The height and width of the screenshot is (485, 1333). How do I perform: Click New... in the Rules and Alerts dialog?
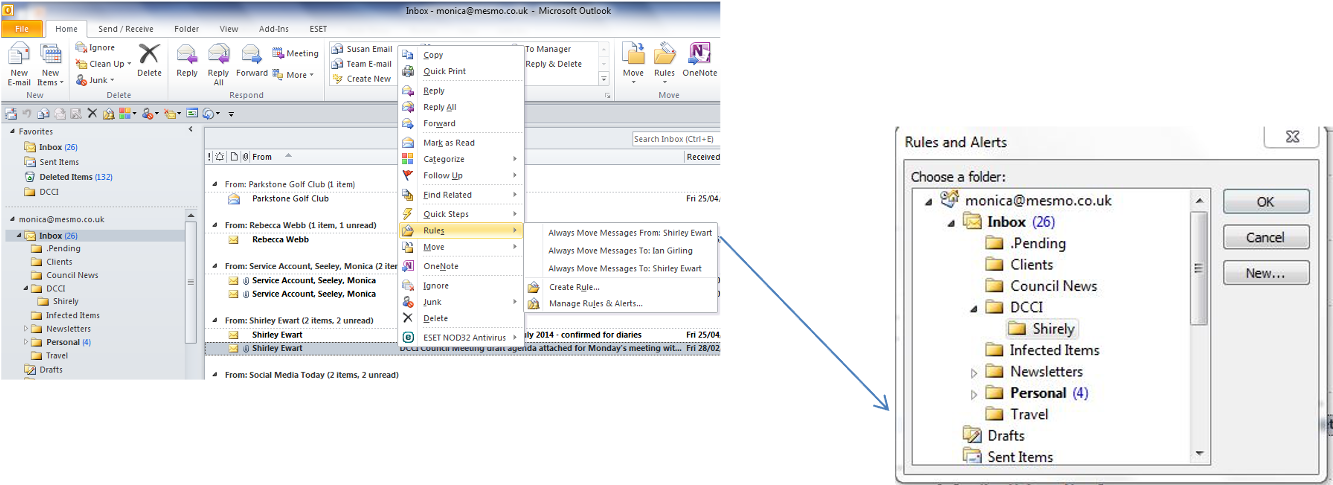point(1265,273)
